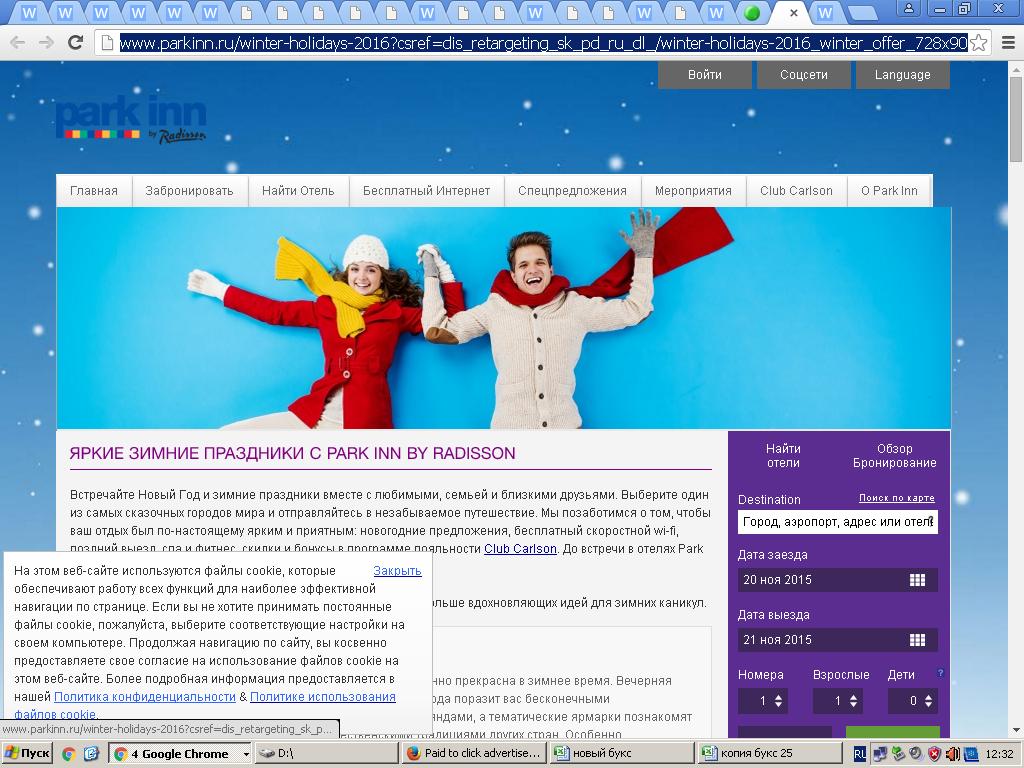Close the active browser tab
This screenshot has height=768, width=1024.
tap(793, 12)
